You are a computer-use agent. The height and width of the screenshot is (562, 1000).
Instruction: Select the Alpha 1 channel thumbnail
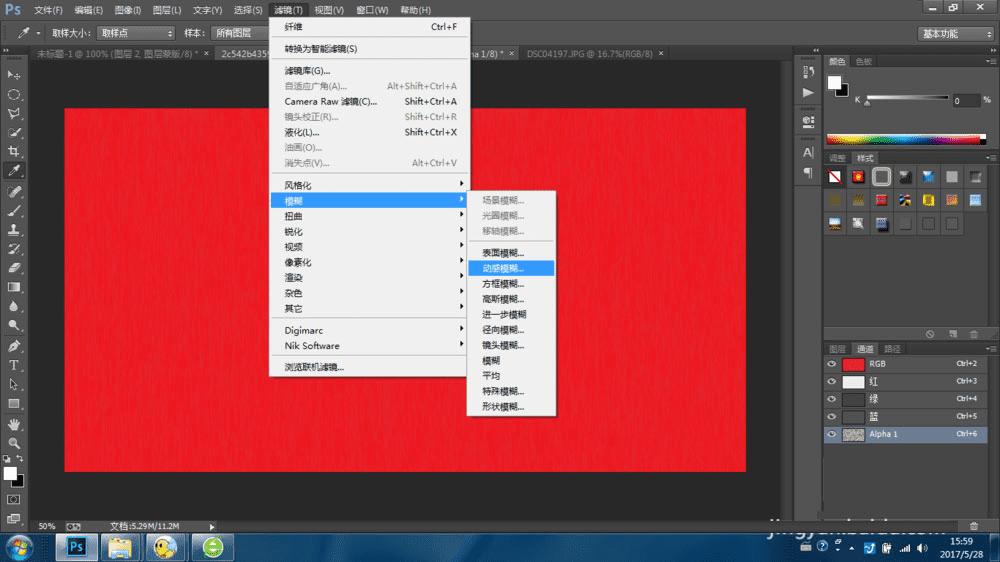pyautogui.click(x=853, y=434)
